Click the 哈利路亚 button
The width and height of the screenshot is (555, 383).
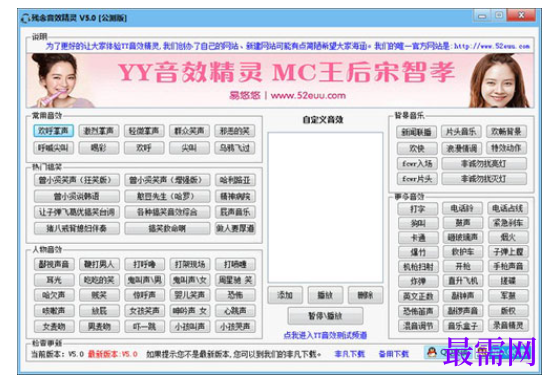[x=235, y=180]
